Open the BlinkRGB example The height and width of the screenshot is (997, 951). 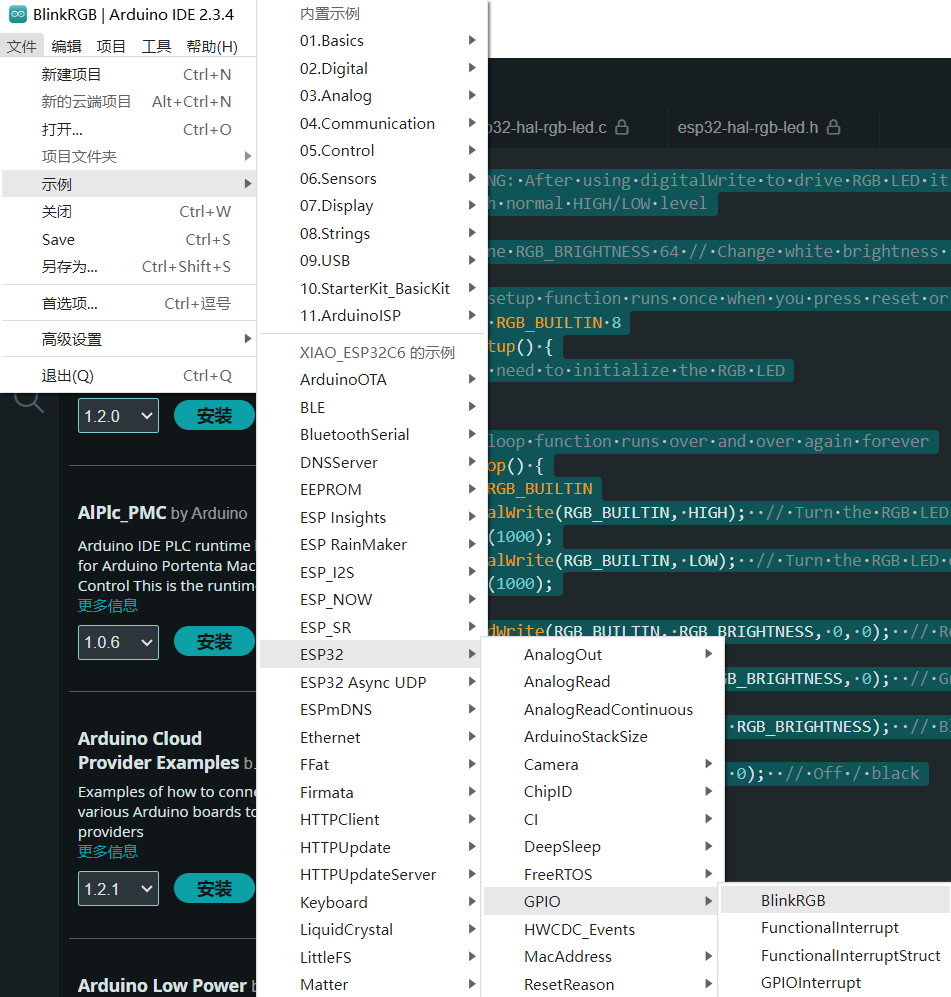[836, 900]
